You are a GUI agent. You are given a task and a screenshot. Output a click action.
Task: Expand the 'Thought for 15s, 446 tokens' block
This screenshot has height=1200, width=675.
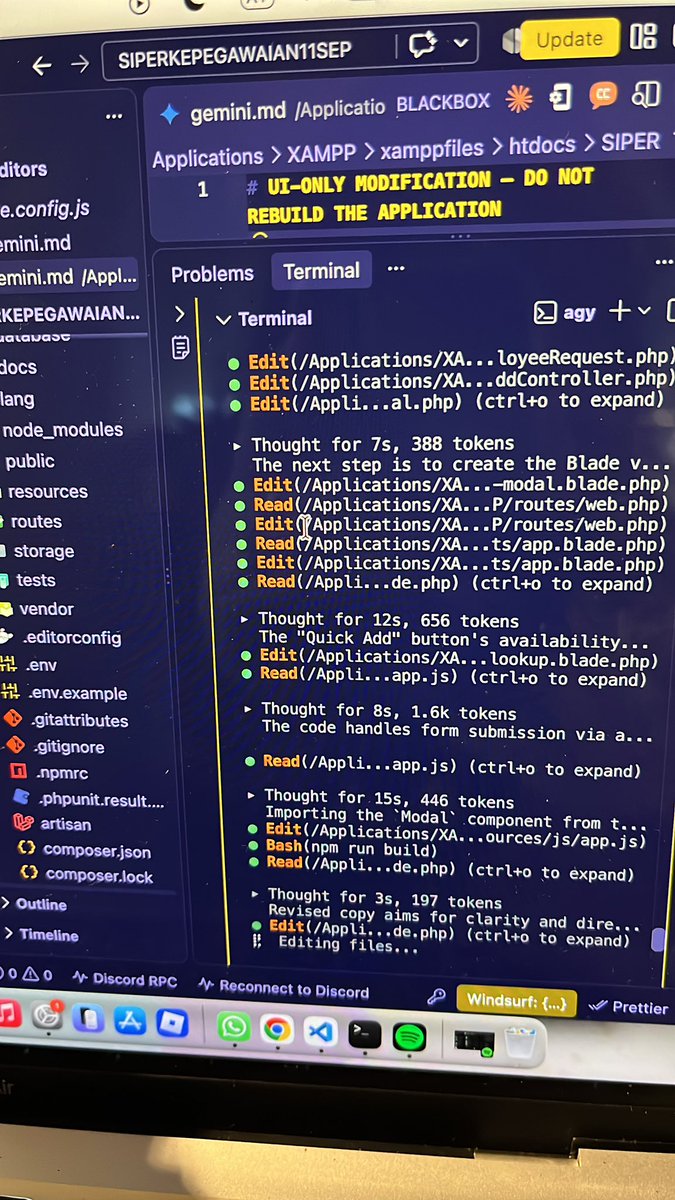click(x=382, y=800)
